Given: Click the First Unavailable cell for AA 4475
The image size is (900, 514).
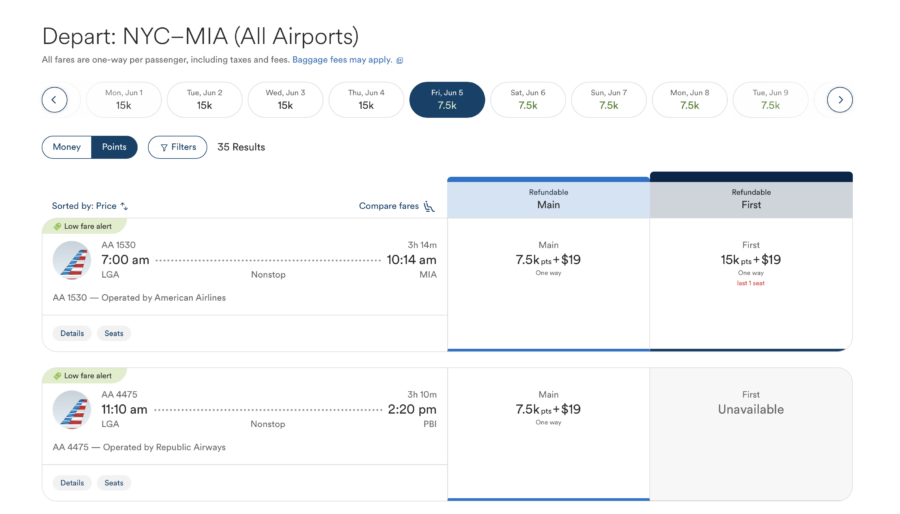Looking at the screenshot, I should [751, 433].
